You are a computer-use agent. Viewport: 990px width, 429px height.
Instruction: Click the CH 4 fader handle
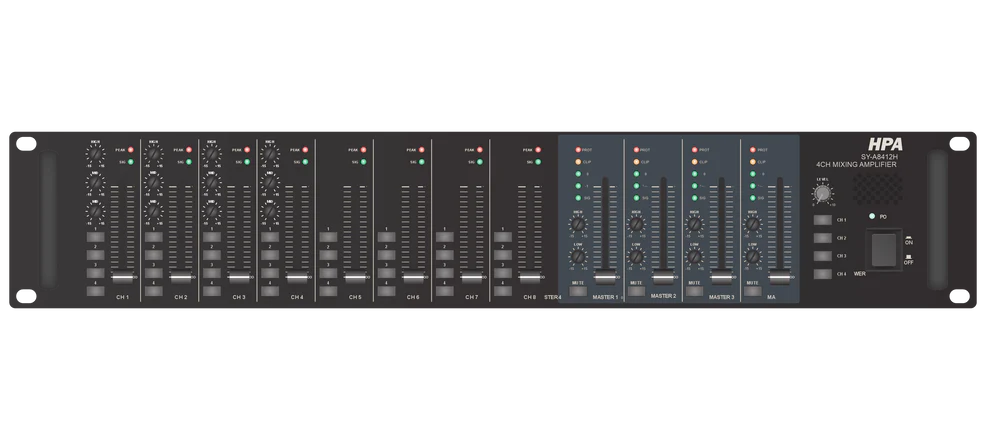(297, 278)
